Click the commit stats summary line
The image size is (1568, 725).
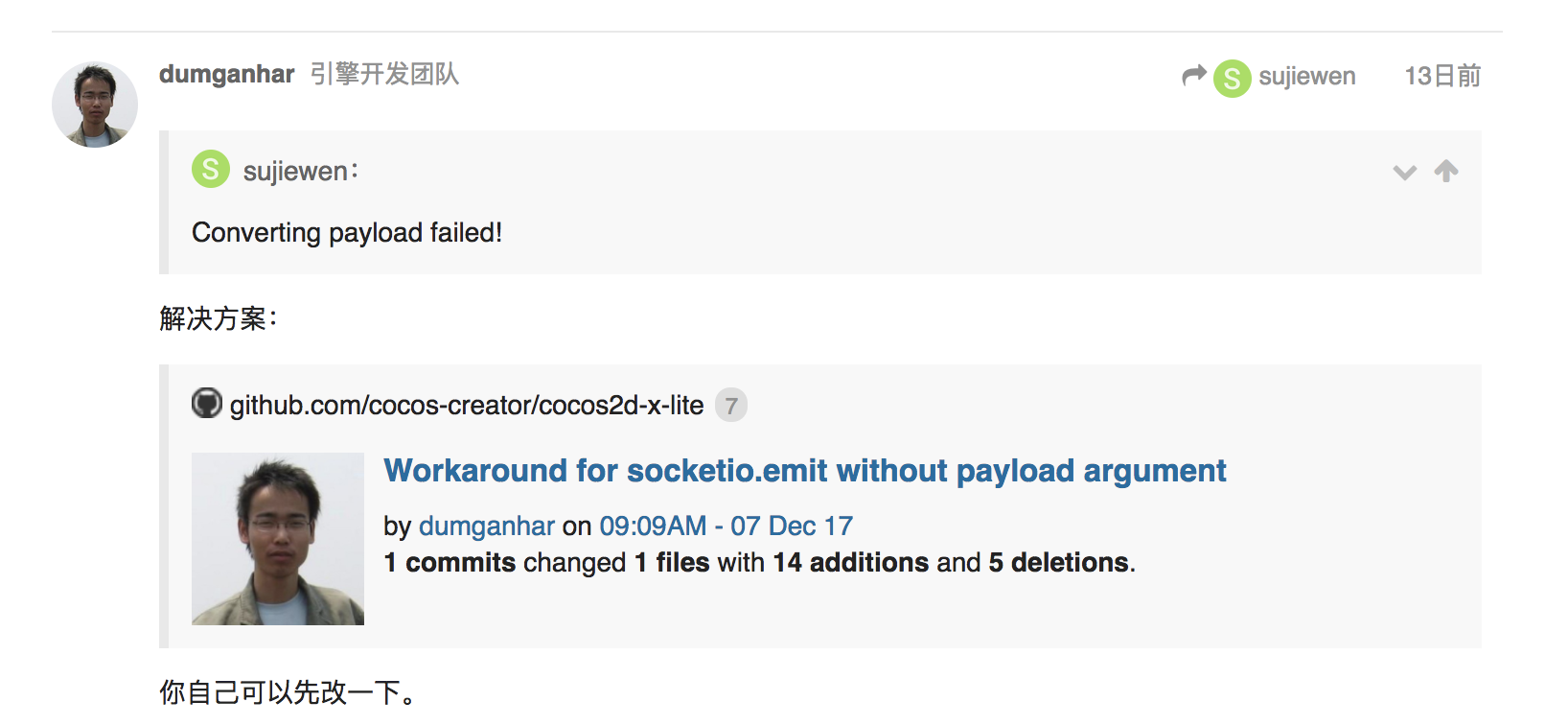click(759, 562)
